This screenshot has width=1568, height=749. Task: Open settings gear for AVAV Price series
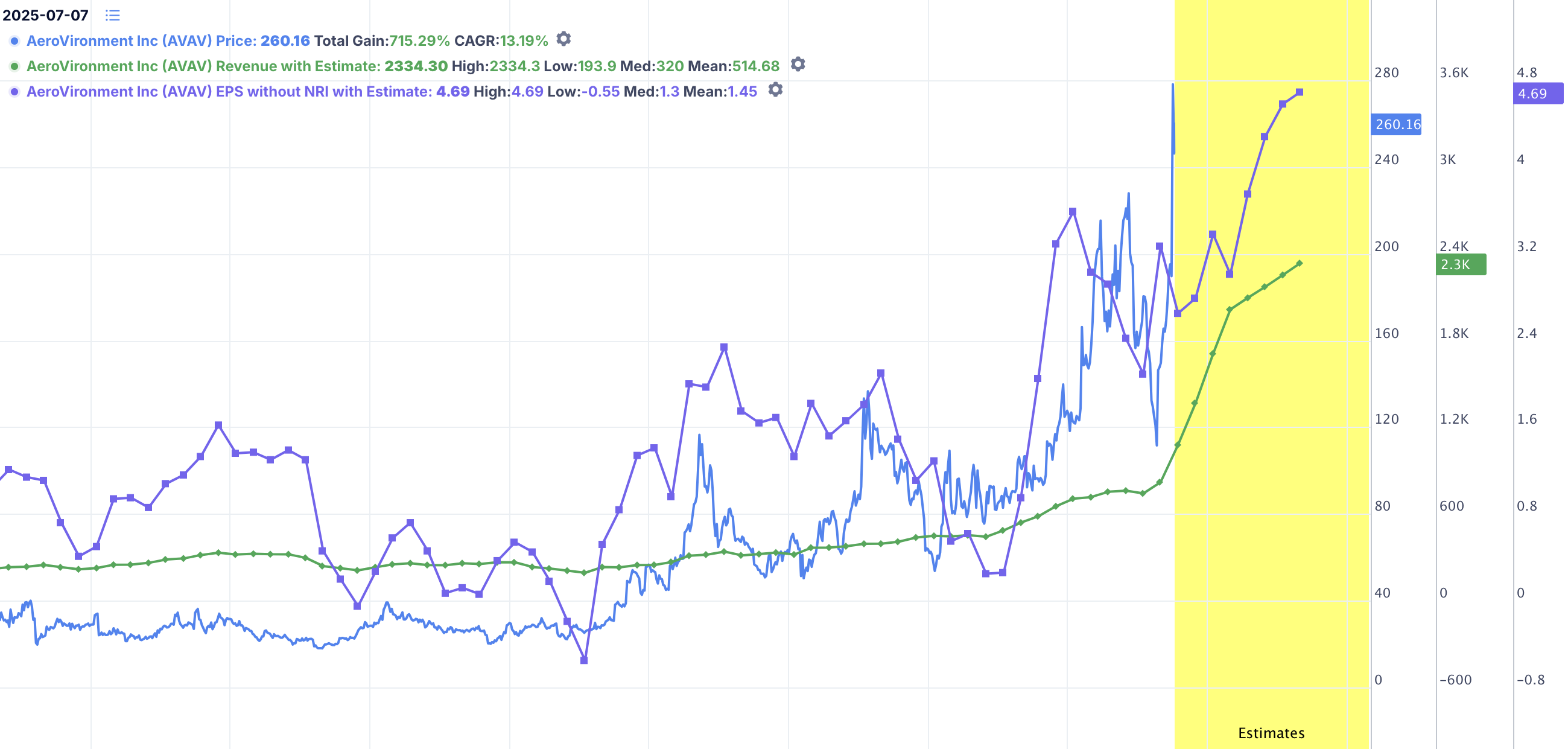[x=563, y=39]
